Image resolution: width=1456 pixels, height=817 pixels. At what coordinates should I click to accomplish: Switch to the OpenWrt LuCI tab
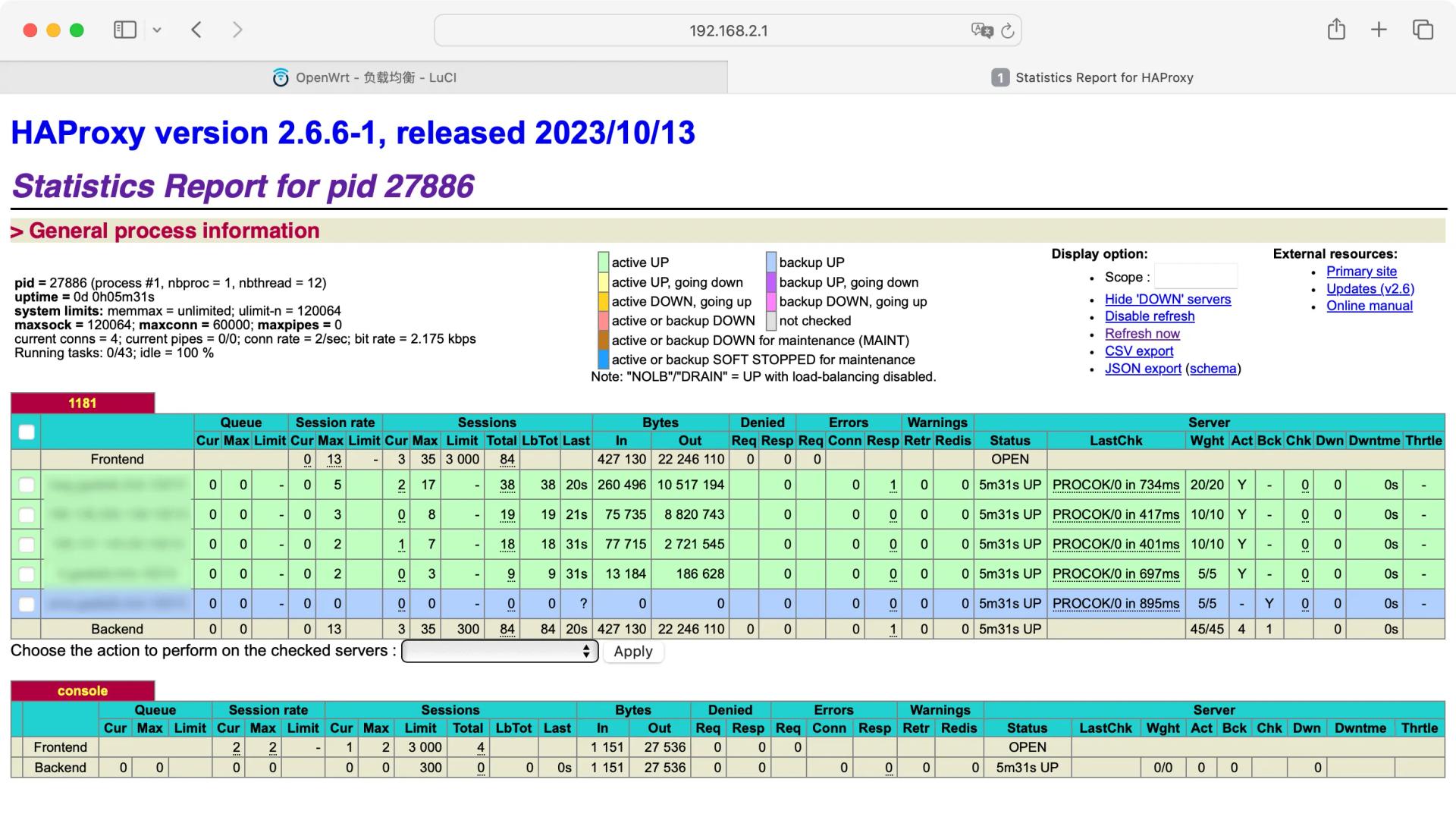click(364, 77)
